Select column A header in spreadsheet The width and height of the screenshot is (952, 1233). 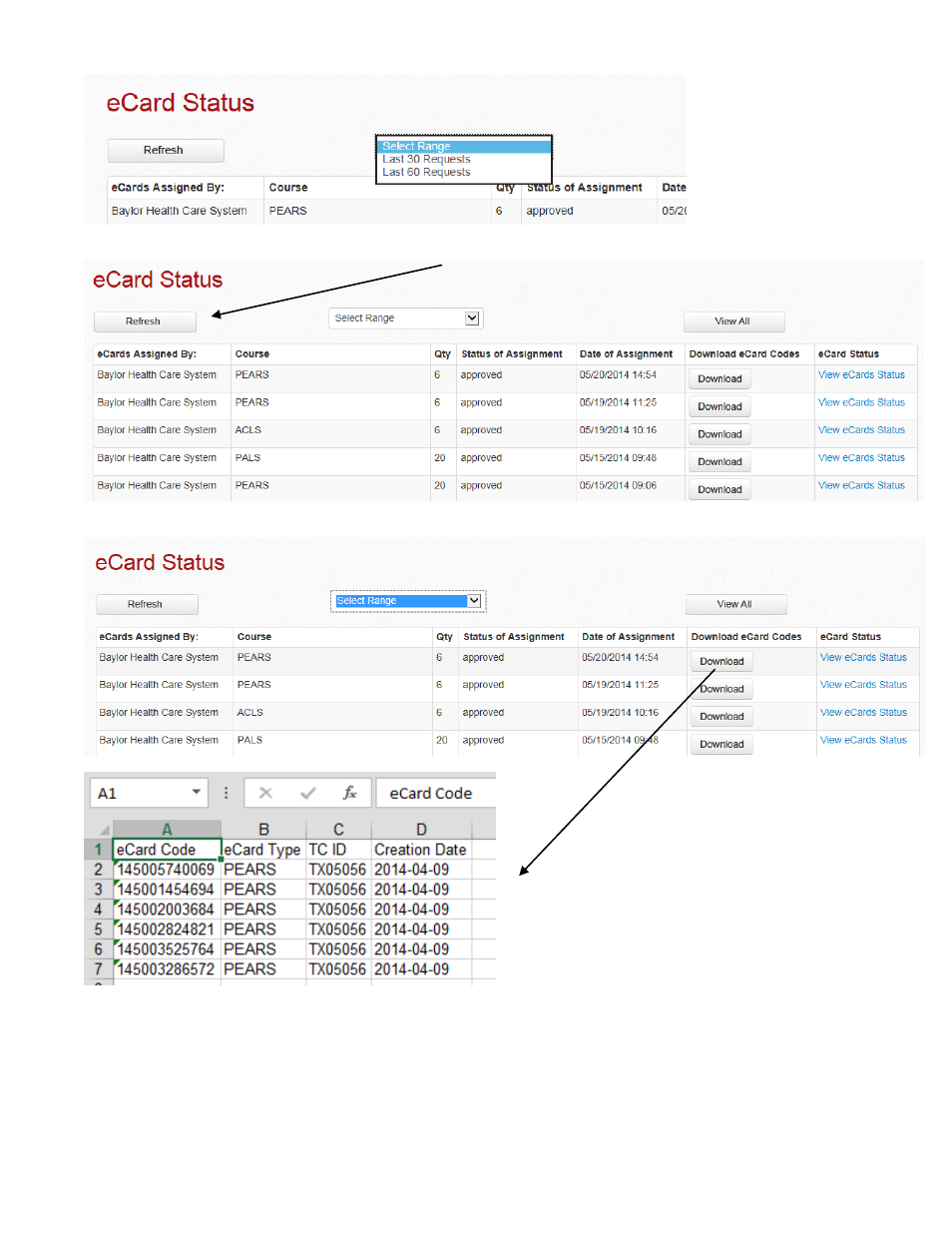coord(167,829)
